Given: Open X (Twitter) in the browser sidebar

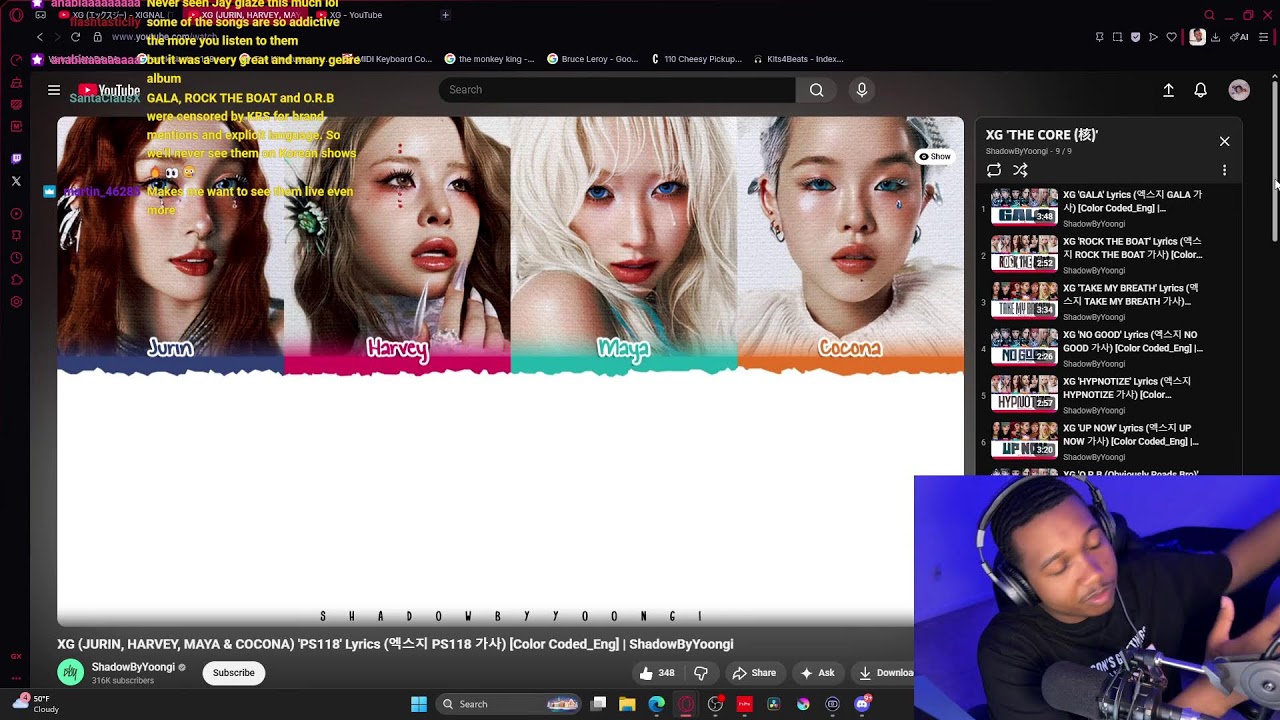Looking at the screenshot, I should (x=16, y=181).
